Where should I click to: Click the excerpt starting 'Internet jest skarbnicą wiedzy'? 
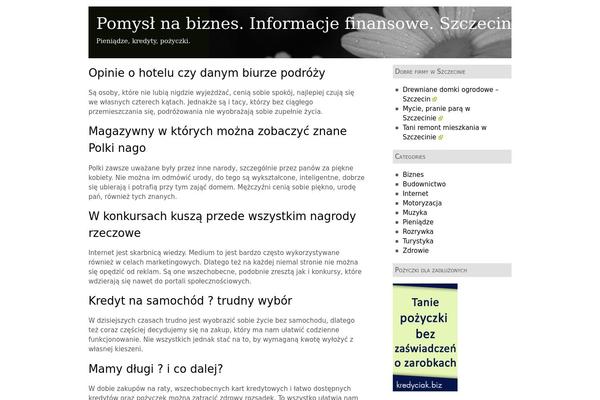pyautogui.click(x=225, y=267)
